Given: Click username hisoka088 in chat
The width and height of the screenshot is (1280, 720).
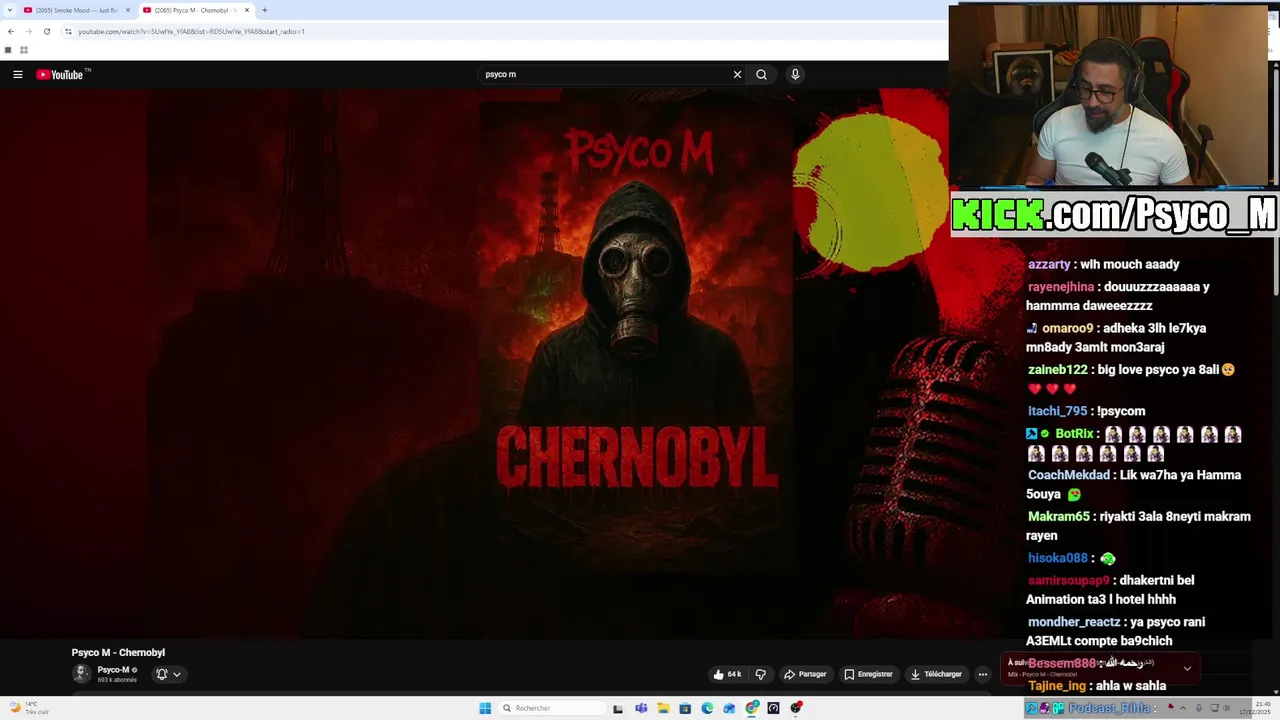Looking at the screenshot, I should tap(1057, 558).
